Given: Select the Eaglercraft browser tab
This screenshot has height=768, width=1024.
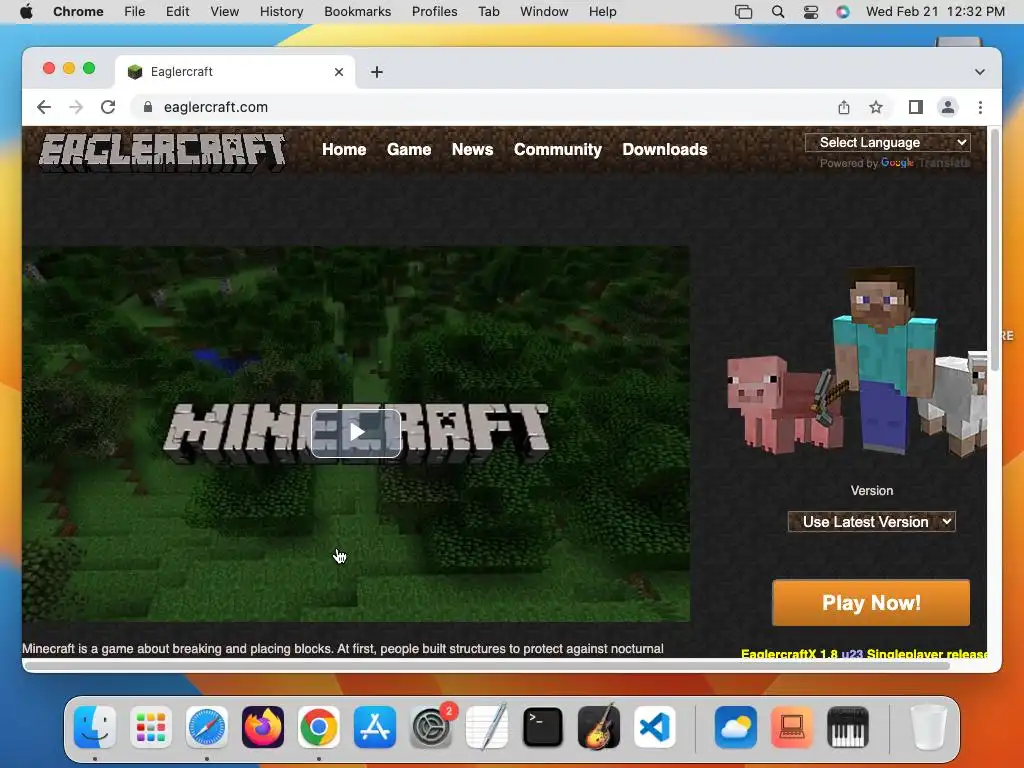Looking at the screenshot, I should [x=235, y=72].
